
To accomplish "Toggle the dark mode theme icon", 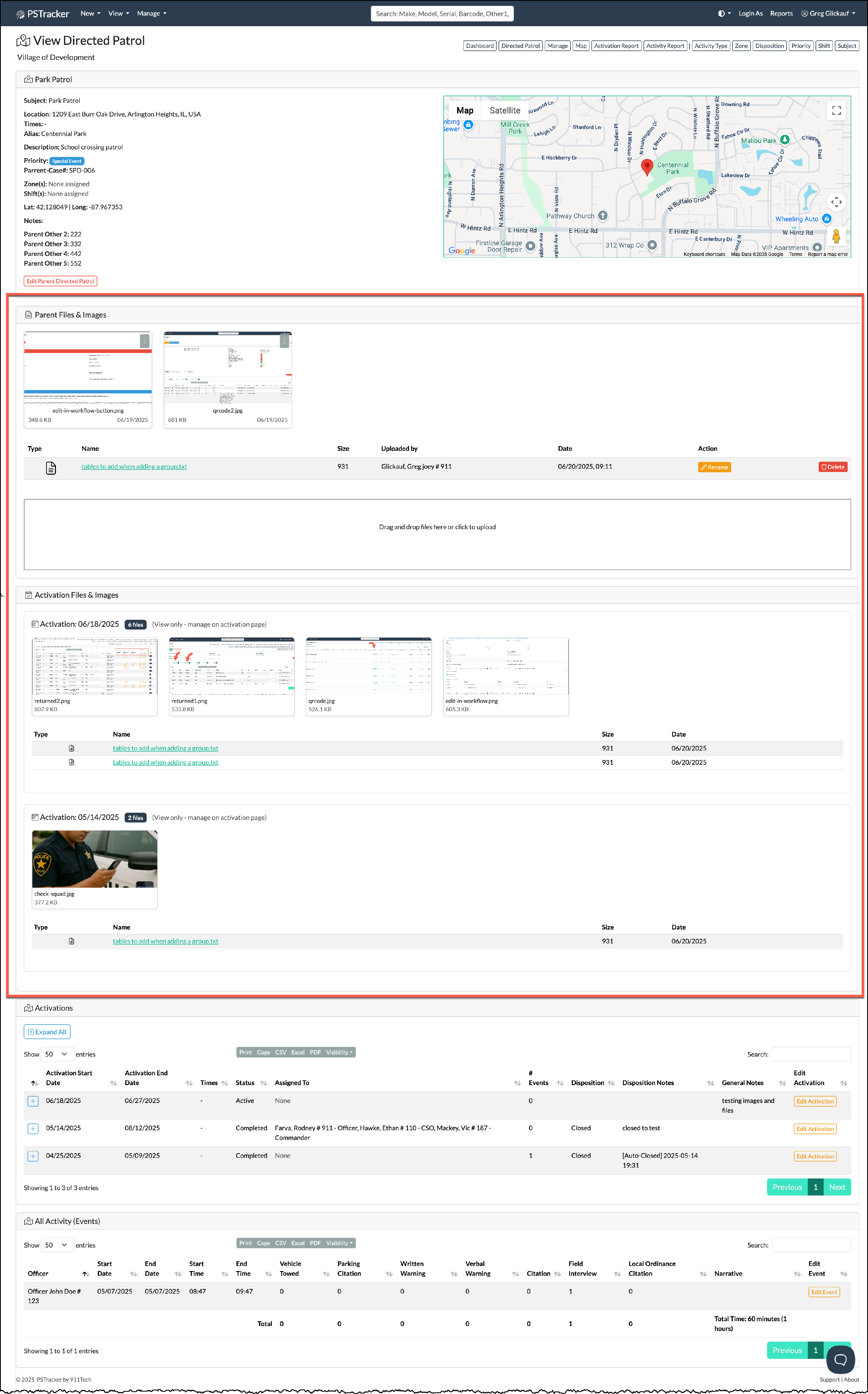I will coord(722,14).
